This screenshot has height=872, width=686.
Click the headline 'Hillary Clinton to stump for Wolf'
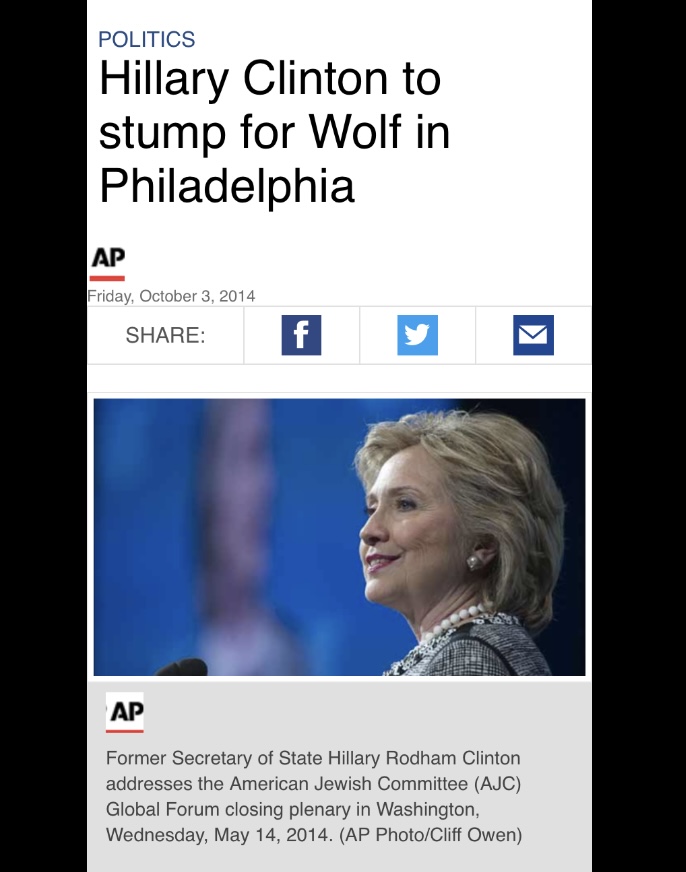pyautogui.click(x=275, y=105)
